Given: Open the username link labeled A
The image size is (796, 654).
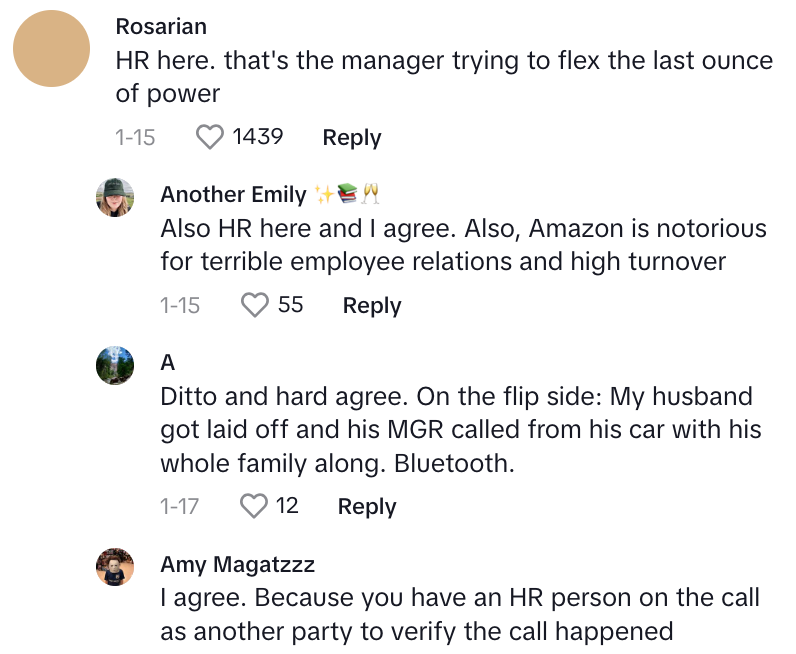Looking at the screenshot, I should (168, 363).
